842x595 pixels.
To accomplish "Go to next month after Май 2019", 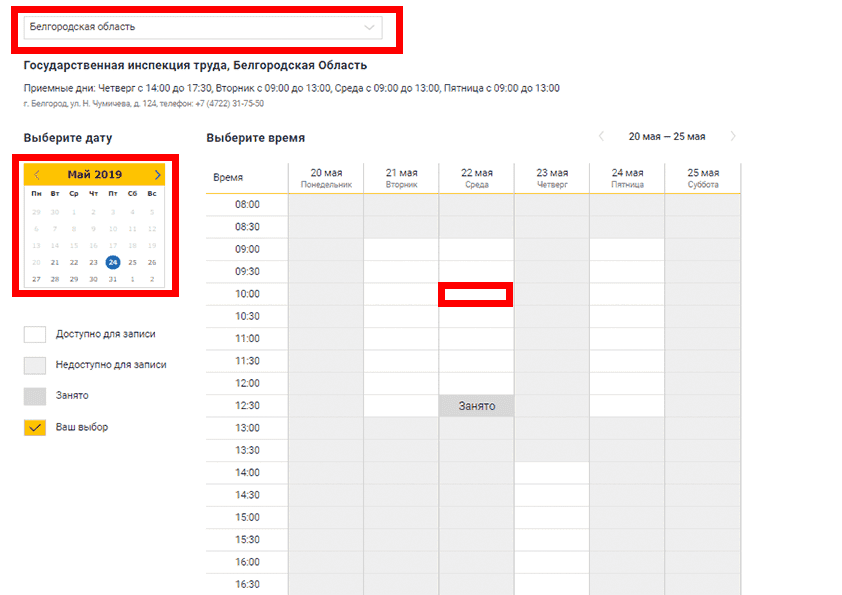I will (x=157, y=175).
